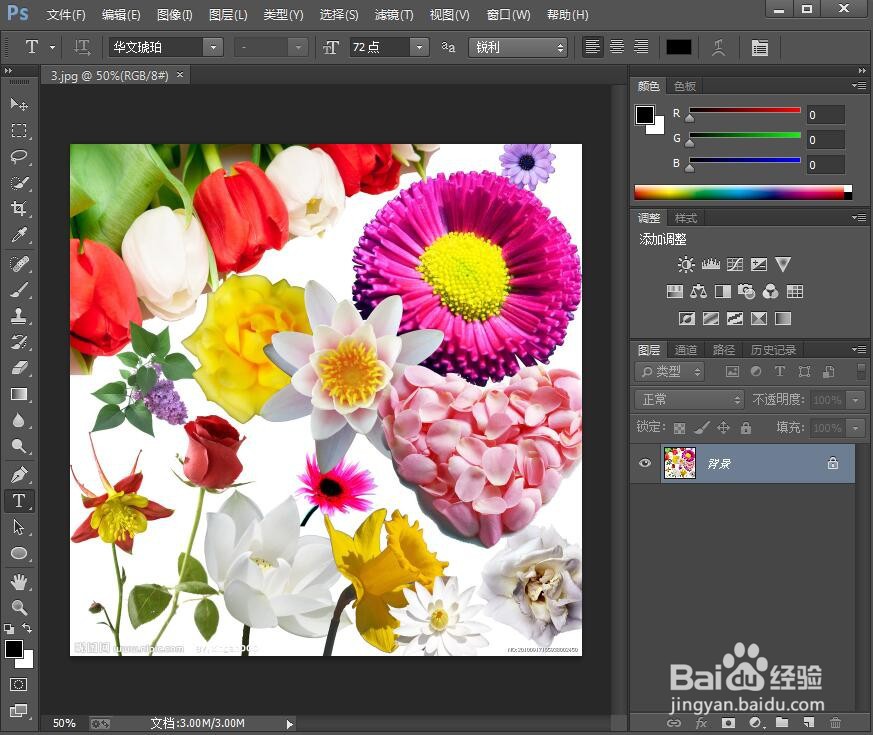Select the Gradient tool
This screenshot has width=873, height=735.
[x=19, y=394]
